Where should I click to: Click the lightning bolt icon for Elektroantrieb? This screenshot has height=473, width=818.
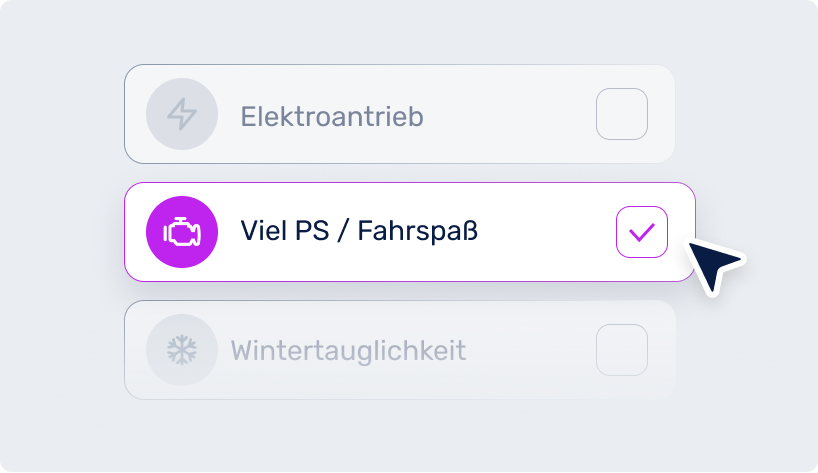[x=182, y=116]
